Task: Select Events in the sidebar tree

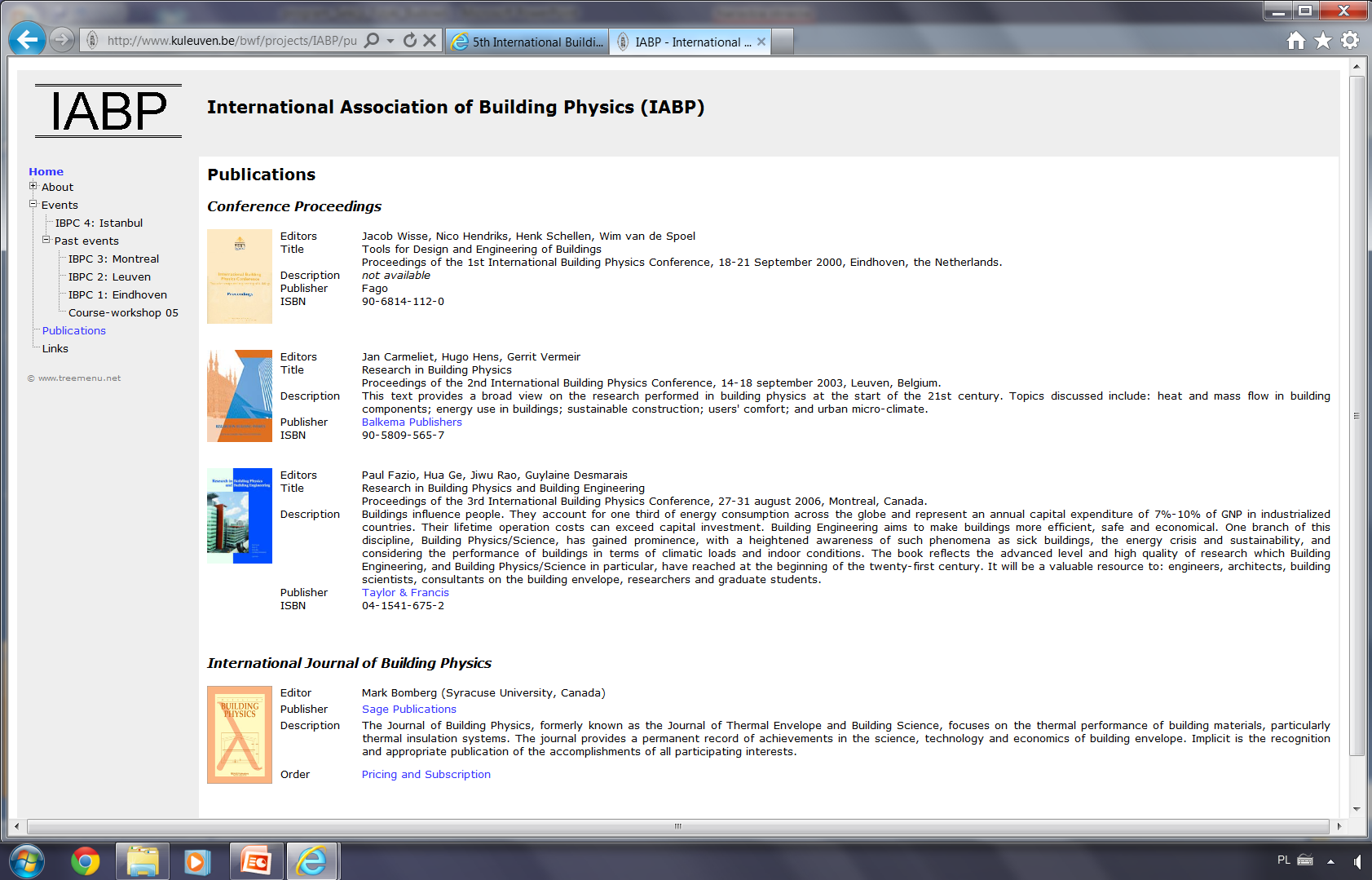Action: 60,205
